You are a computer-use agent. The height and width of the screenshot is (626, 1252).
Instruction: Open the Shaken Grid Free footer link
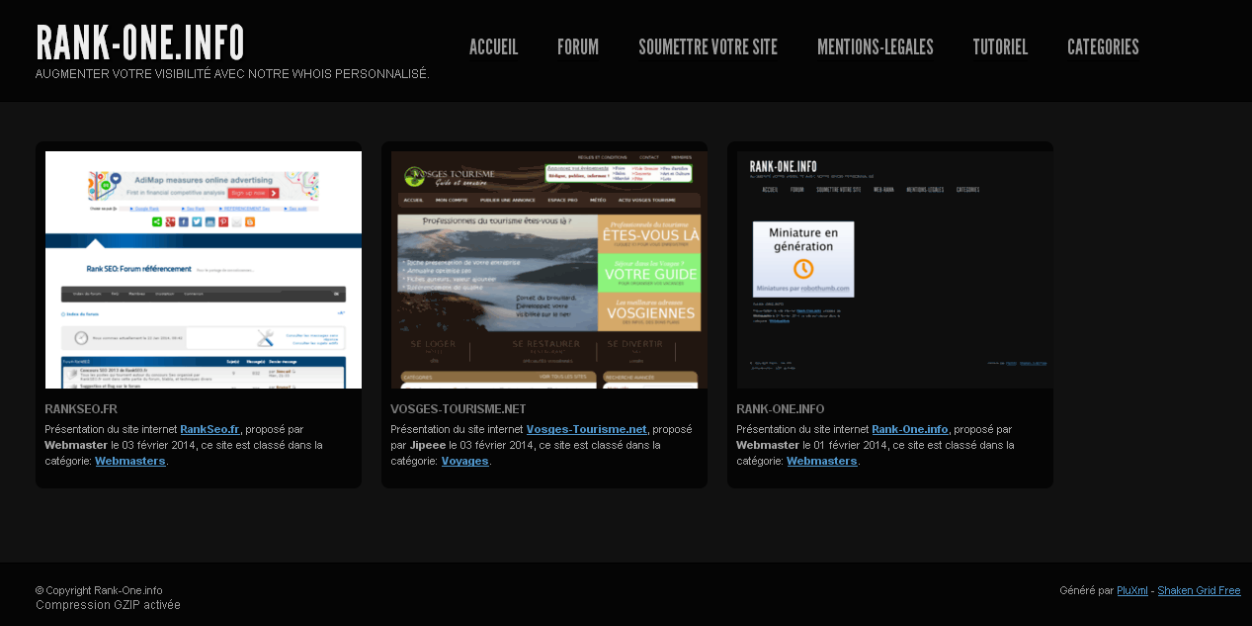tap(1199, 591)
